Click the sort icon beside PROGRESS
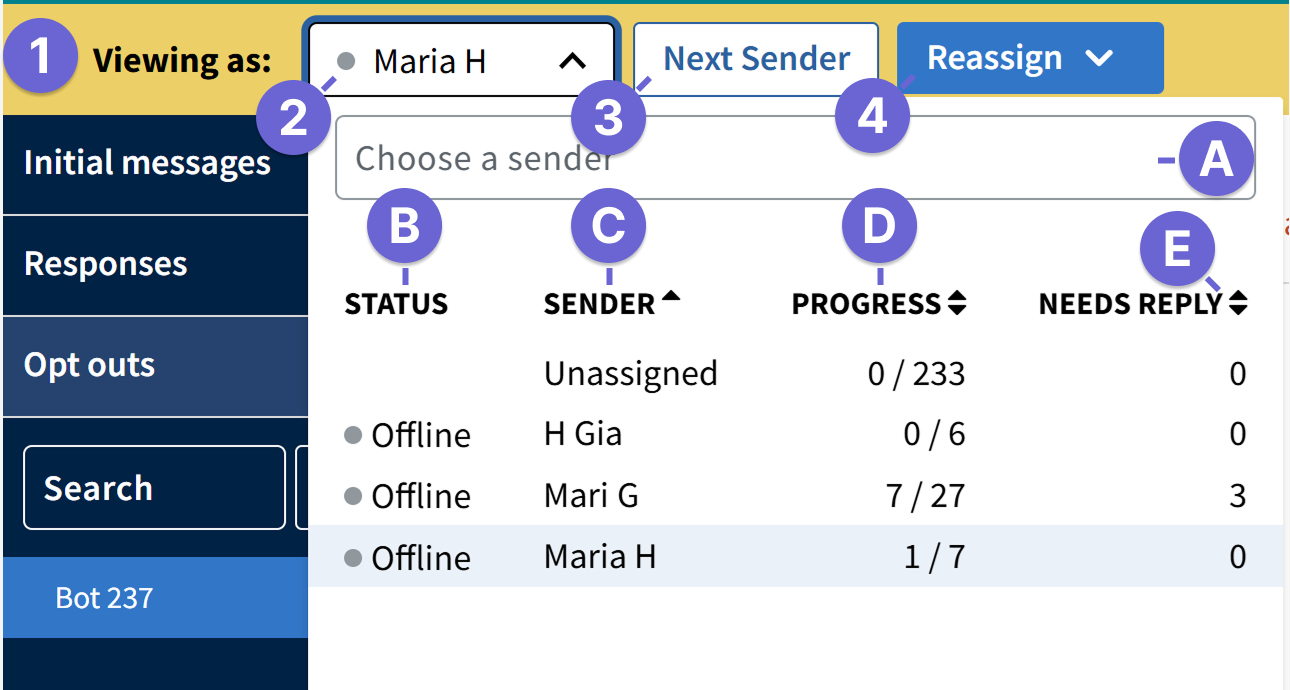 (x=958, y=303)
